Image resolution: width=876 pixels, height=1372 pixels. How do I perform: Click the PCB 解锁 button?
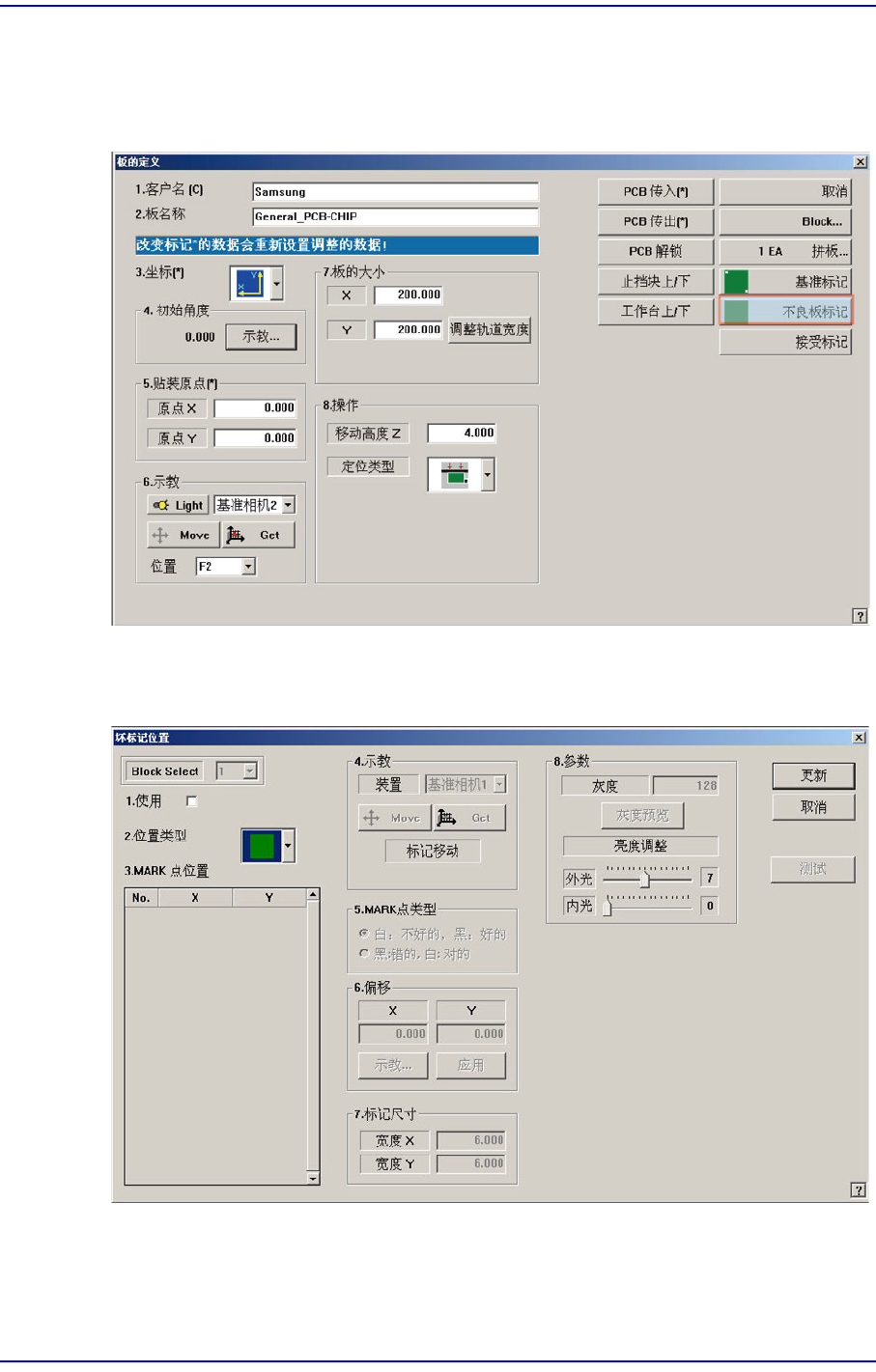click(656, 251)
